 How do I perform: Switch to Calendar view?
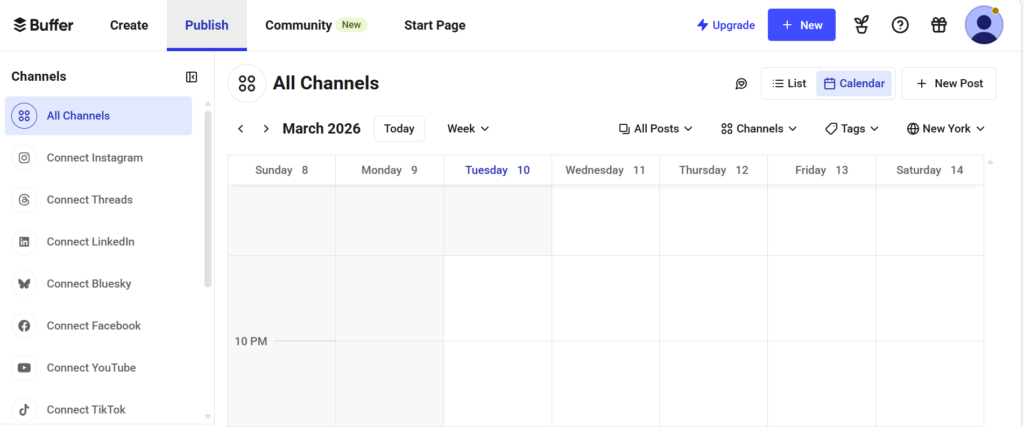click(854, 84)
